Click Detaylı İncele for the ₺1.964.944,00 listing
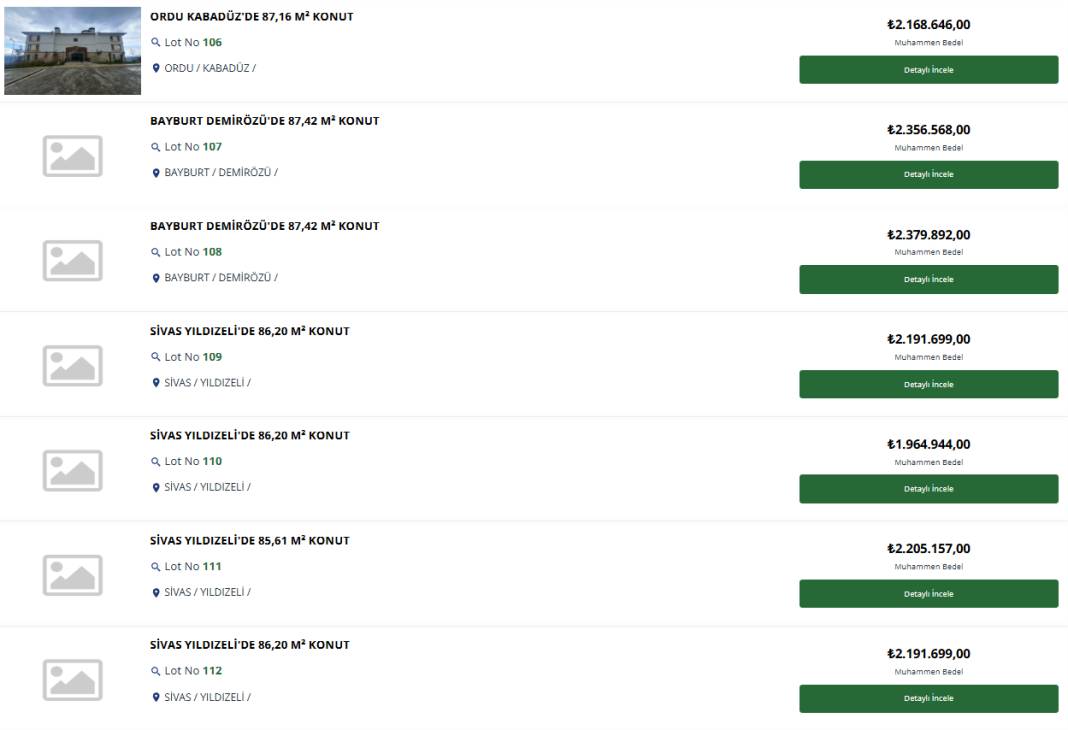The width and height of the screenshot is (1068, 730). click(x=928, y=489)
